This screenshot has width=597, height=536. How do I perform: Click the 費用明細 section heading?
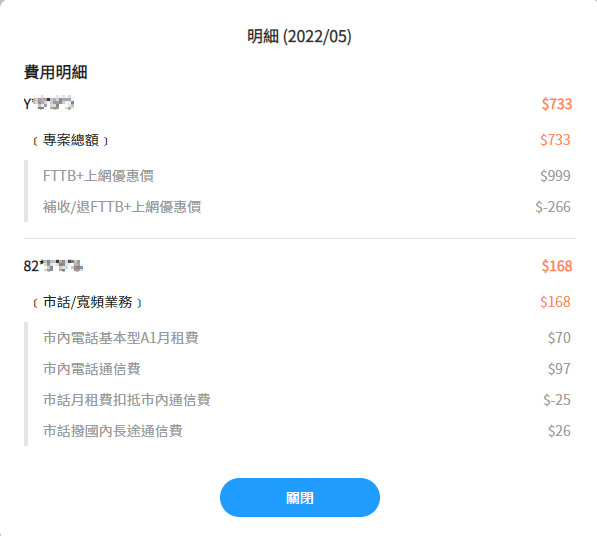[56, 72]
